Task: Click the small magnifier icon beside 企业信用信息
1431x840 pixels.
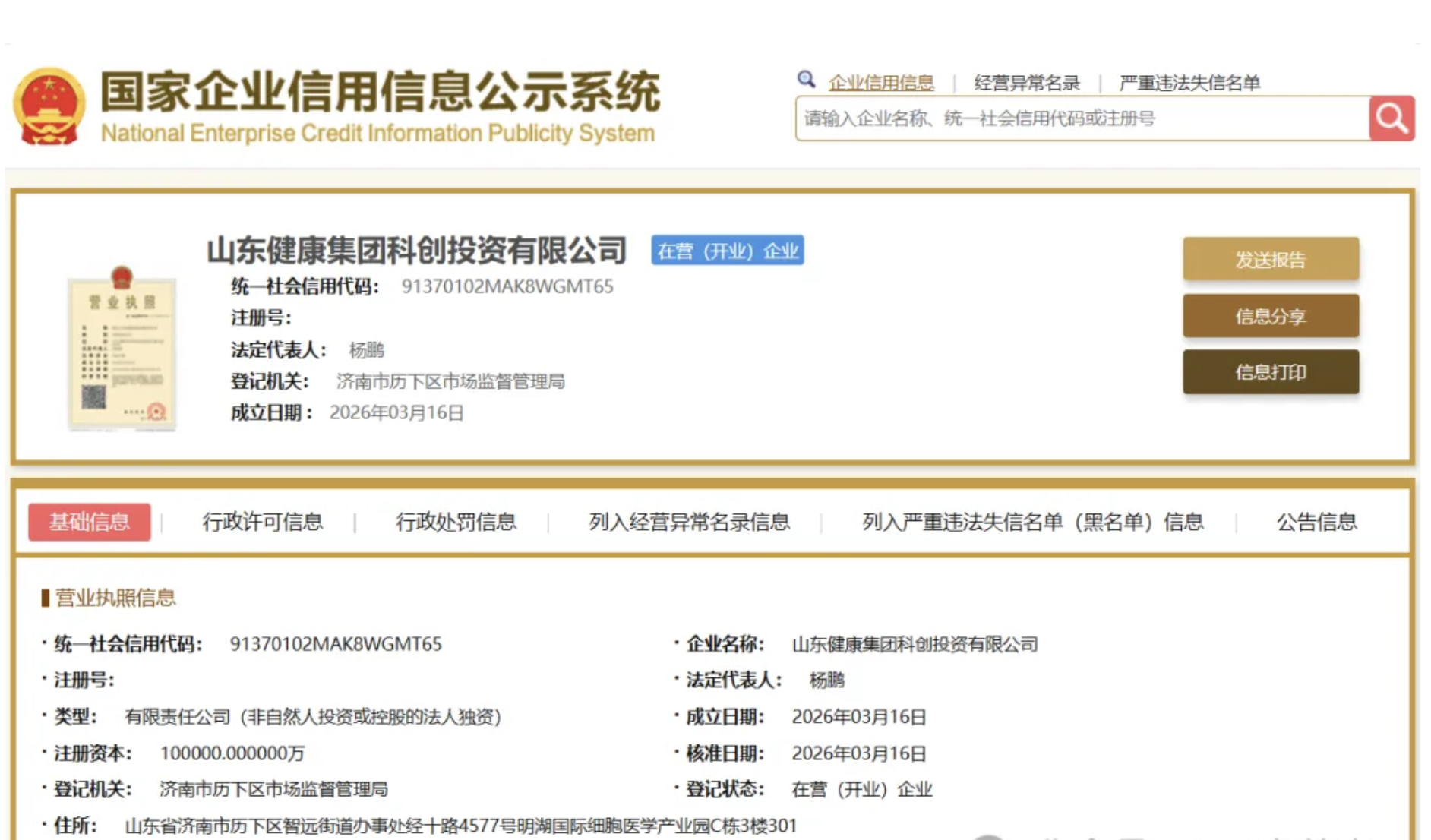Action: coord(806,80)
